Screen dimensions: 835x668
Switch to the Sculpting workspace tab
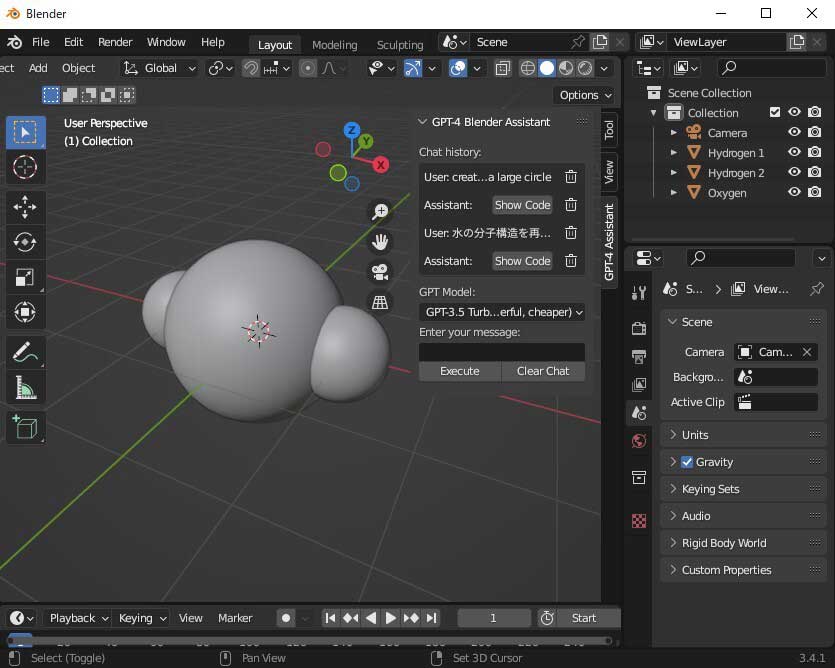tap(400, 45)
